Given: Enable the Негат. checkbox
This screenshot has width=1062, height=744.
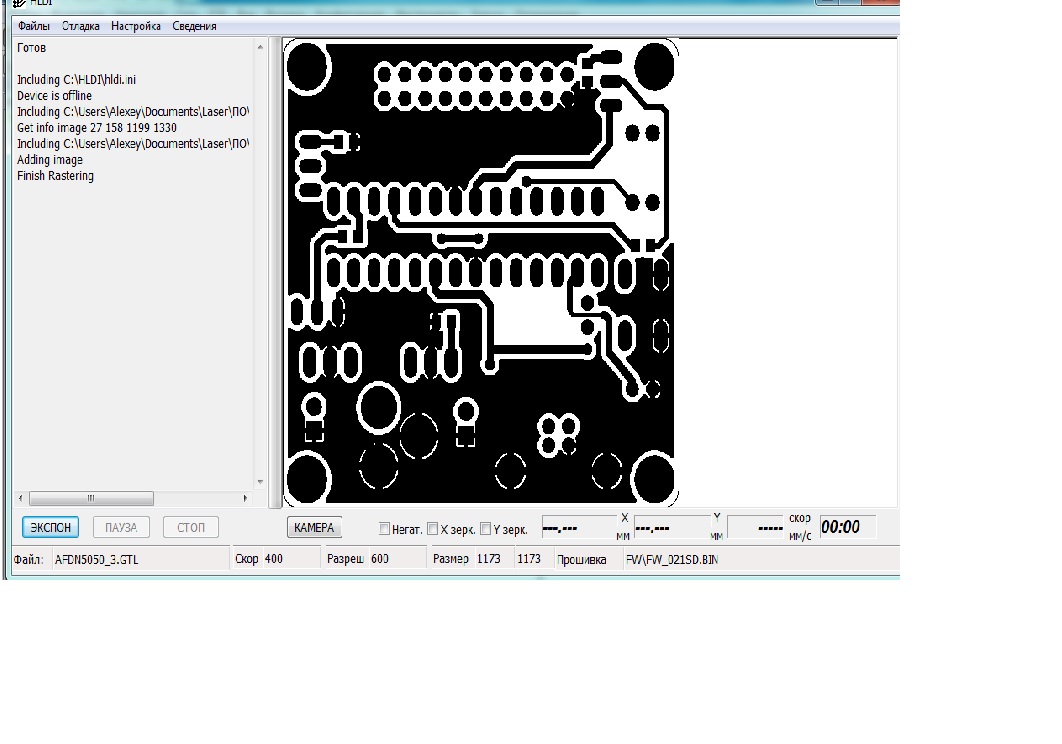Looking at the screenshot, I should click(x=384, y=529).
